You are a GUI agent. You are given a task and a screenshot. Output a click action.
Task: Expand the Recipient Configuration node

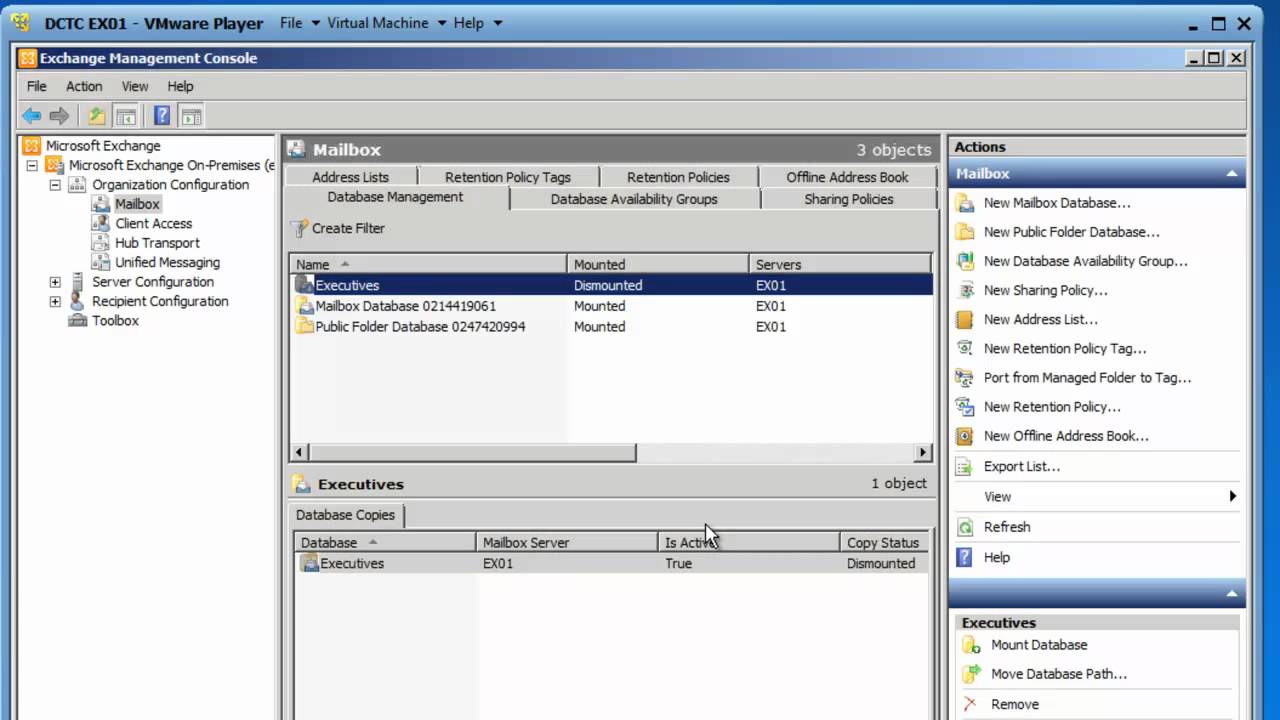(55, 301)
